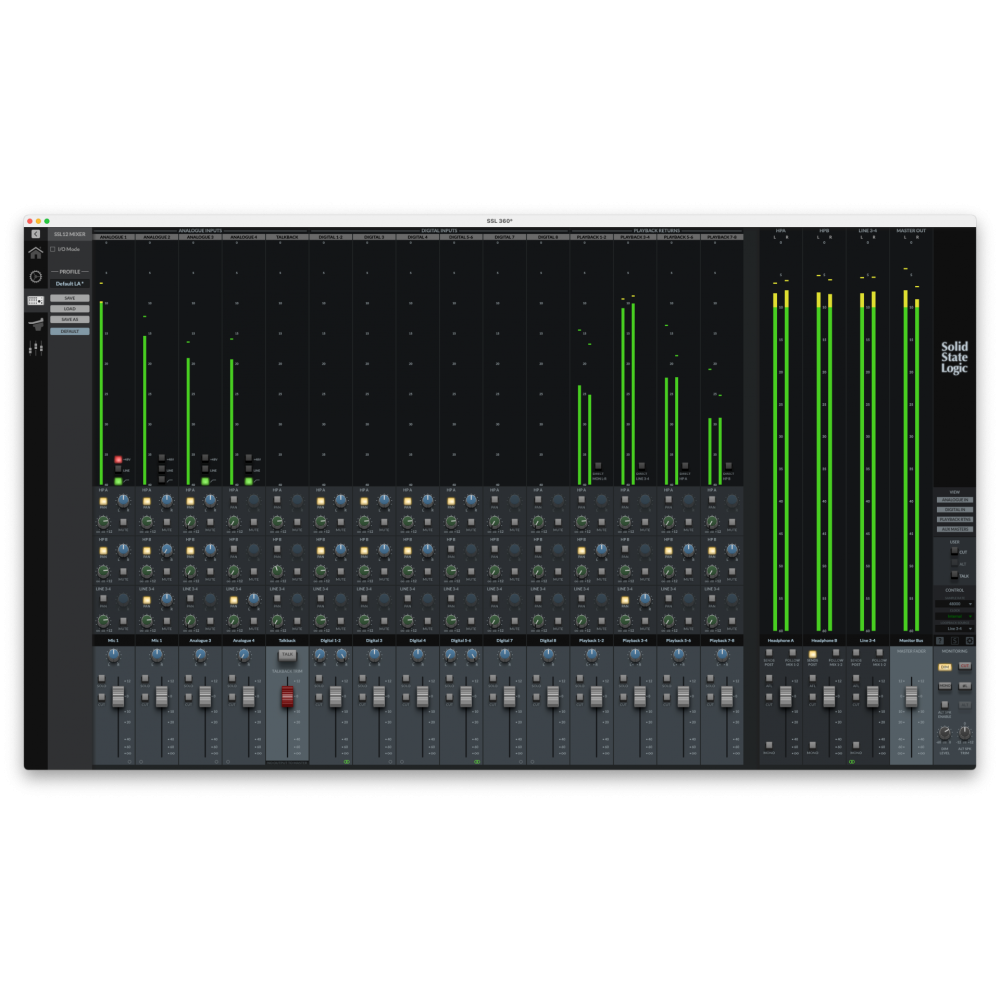Toggle Mono on Headphone A output

click(x=769, y=745)
